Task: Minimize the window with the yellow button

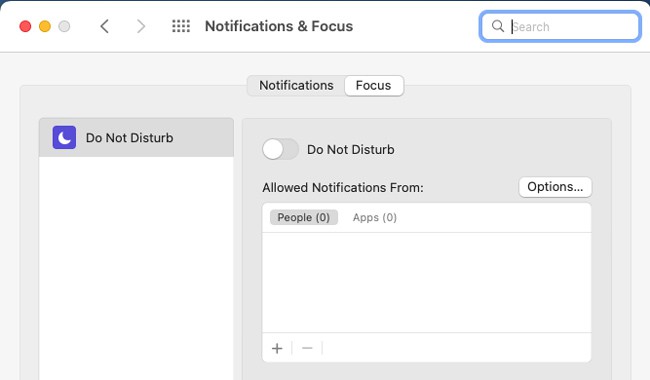Action: click(x=45, y=27)
